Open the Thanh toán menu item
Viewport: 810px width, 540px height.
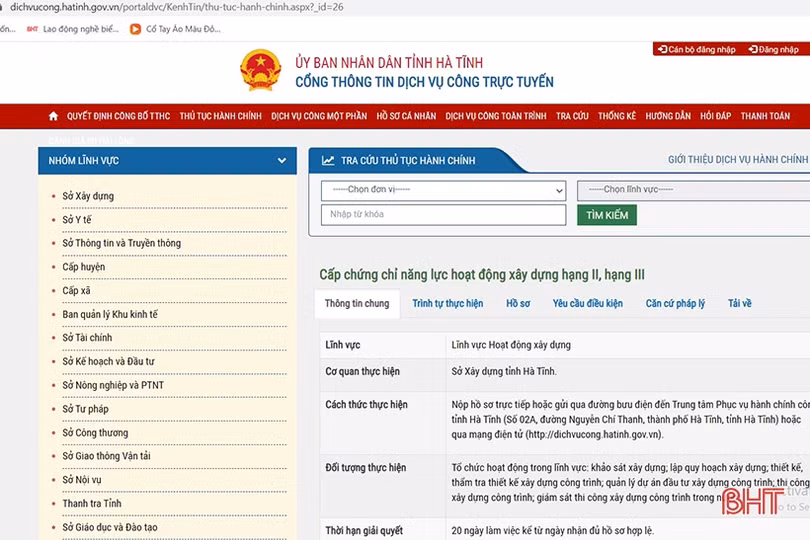coord(765,116)
